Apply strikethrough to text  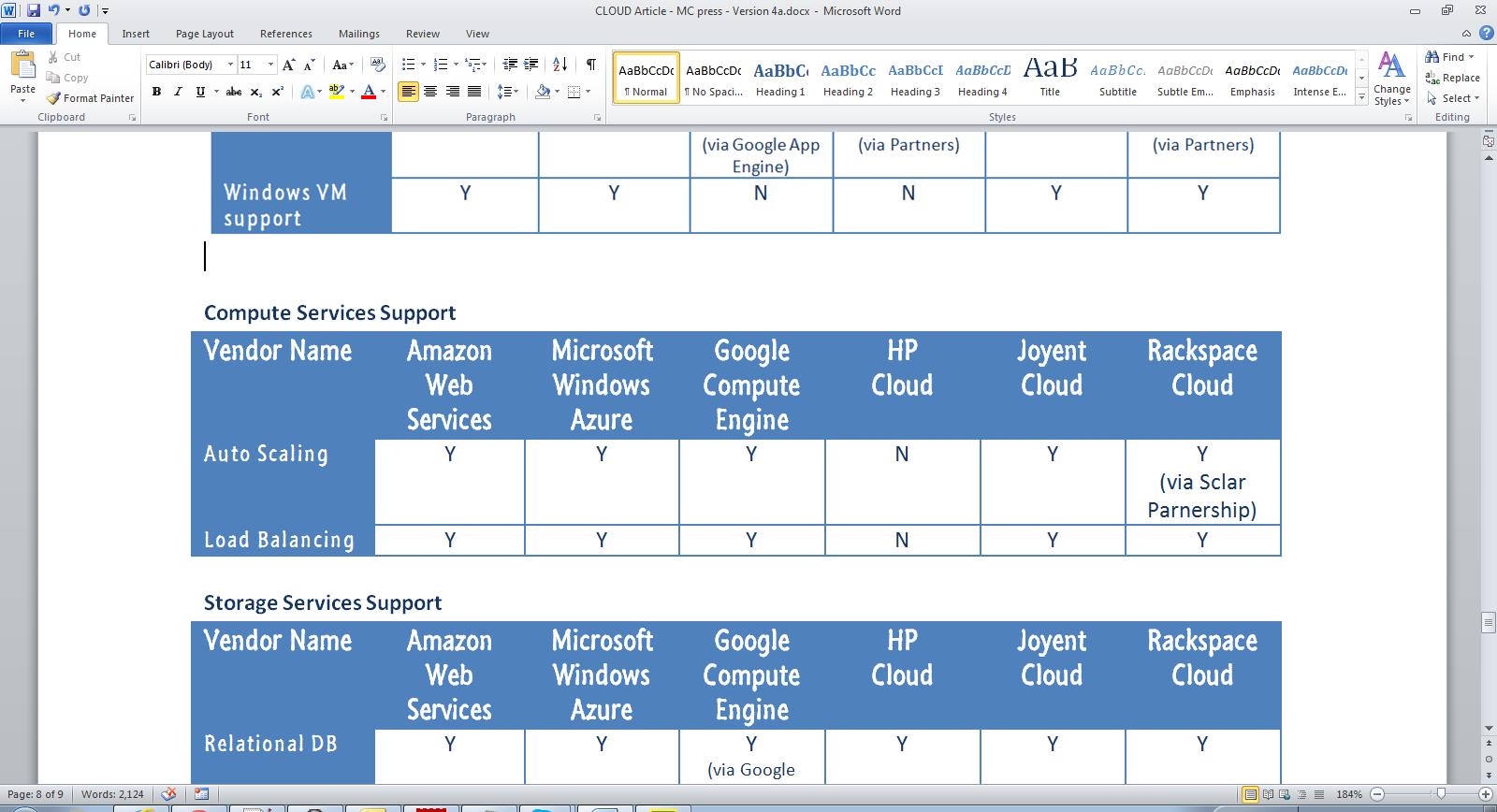pos(234,92)
